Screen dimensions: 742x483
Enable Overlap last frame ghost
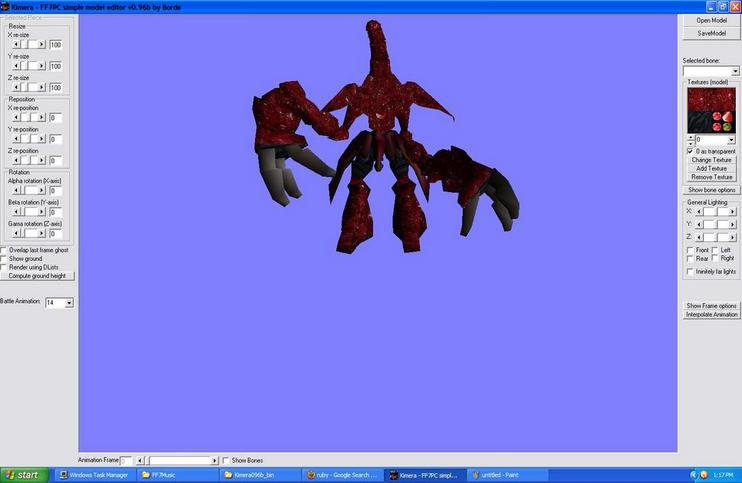[3, 250]
